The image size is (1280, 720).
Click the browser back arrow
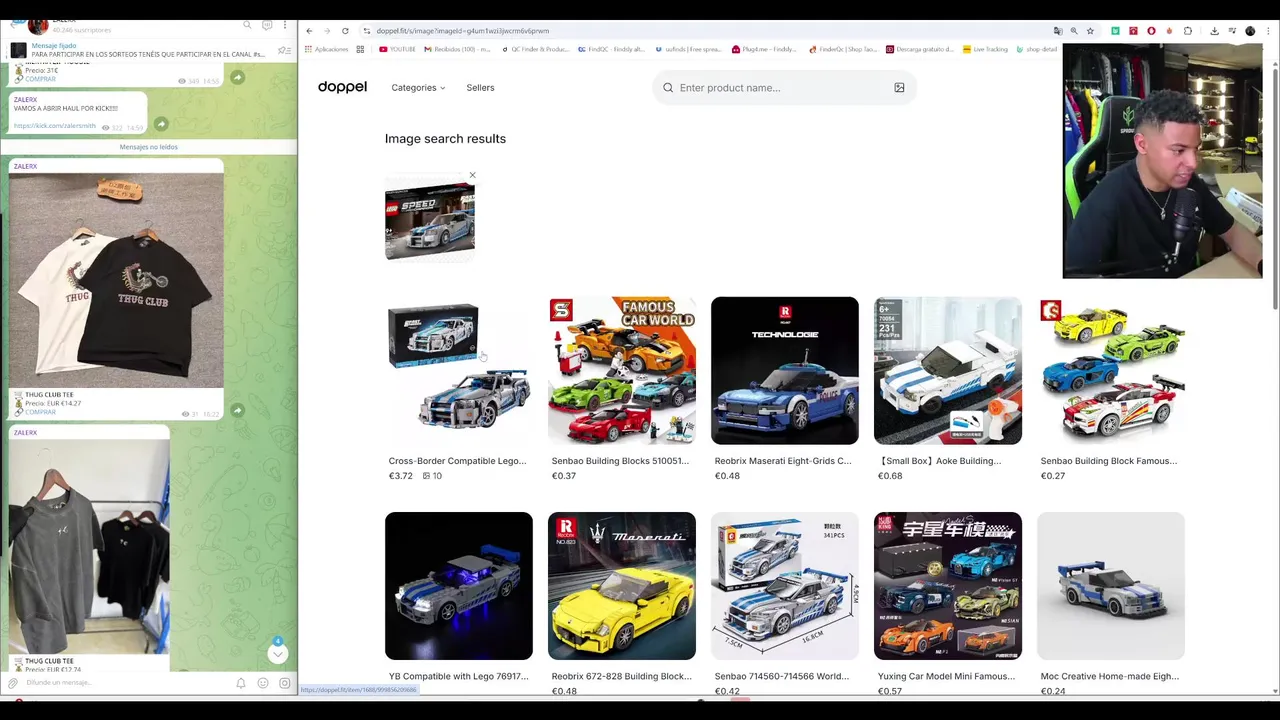pos(309,31)
